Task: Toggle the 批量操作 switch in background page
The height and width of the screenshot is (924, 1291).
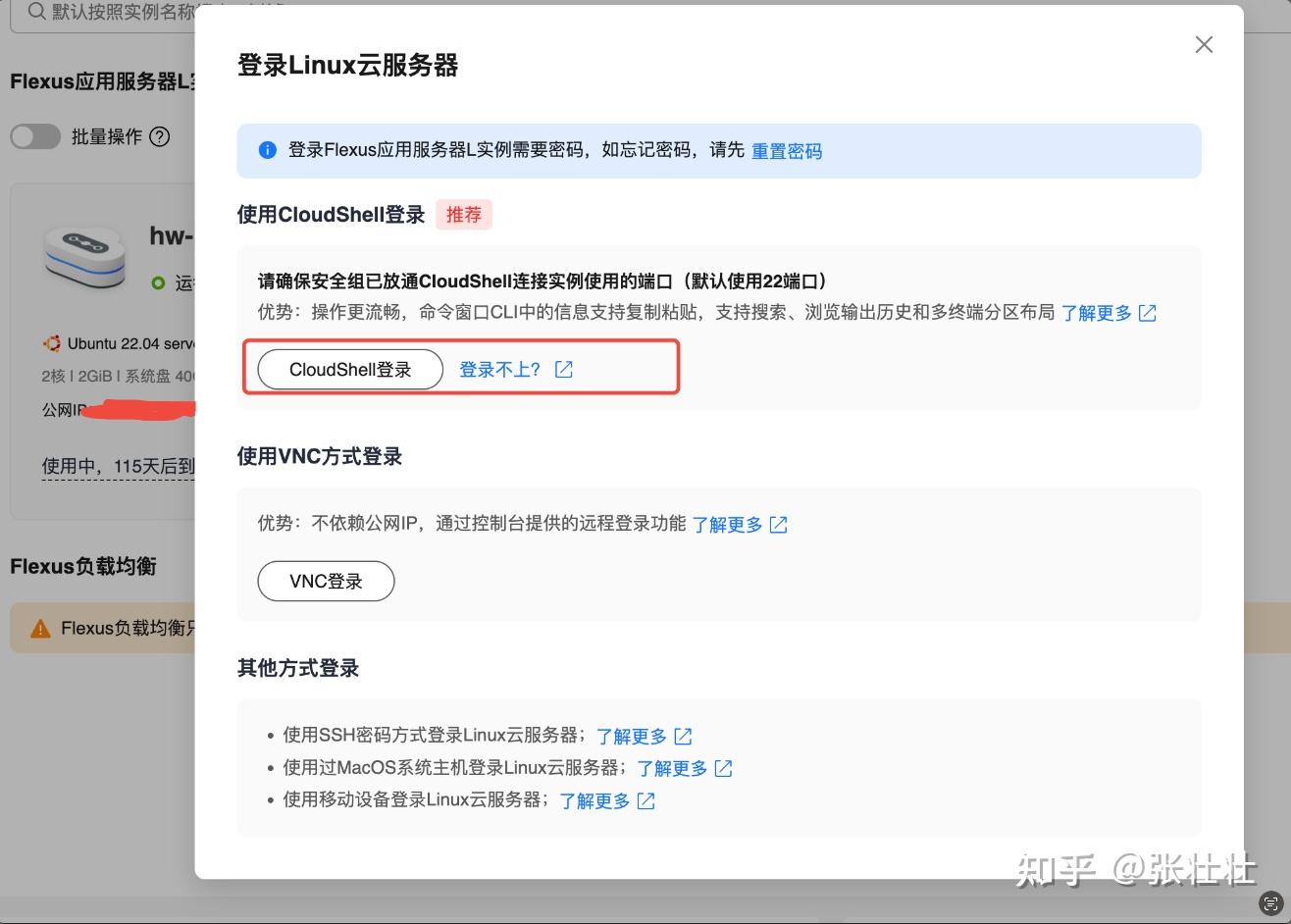Action: (35, 136)
